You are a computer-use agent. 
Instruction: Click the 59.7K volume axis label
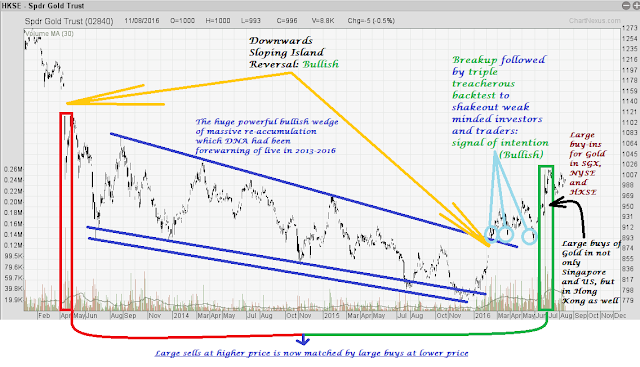[13, 278]
